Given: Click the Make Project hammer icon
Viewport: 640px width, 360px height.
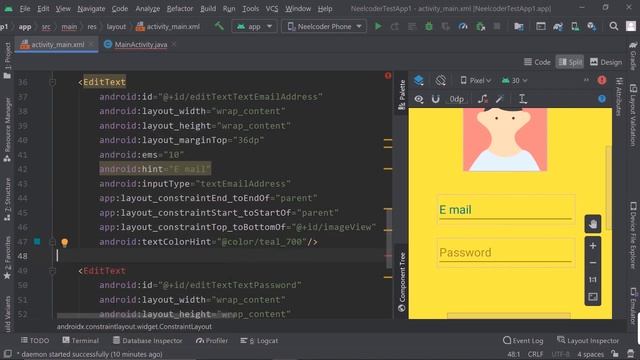Looking at the screenshot, I should coord(219,27).
